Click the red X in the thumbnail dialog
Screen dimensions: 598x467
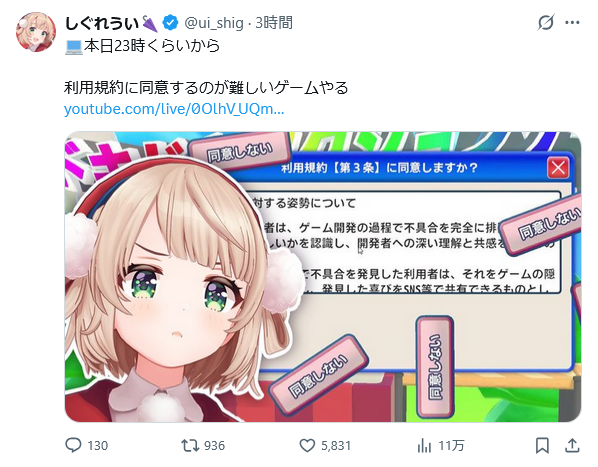click(558, 168)
